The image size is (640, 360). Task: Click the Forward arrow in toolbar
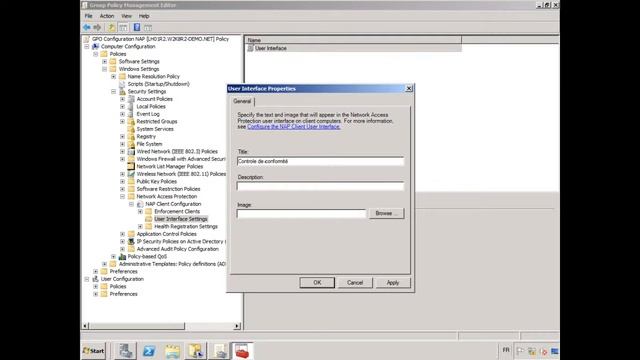pos(97,27)
